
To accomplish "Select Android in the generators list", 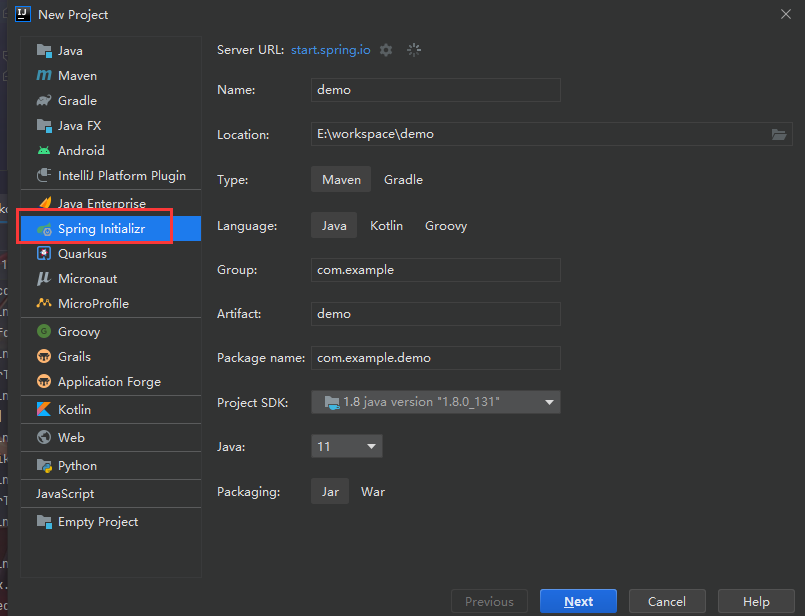I will point(111,150).
